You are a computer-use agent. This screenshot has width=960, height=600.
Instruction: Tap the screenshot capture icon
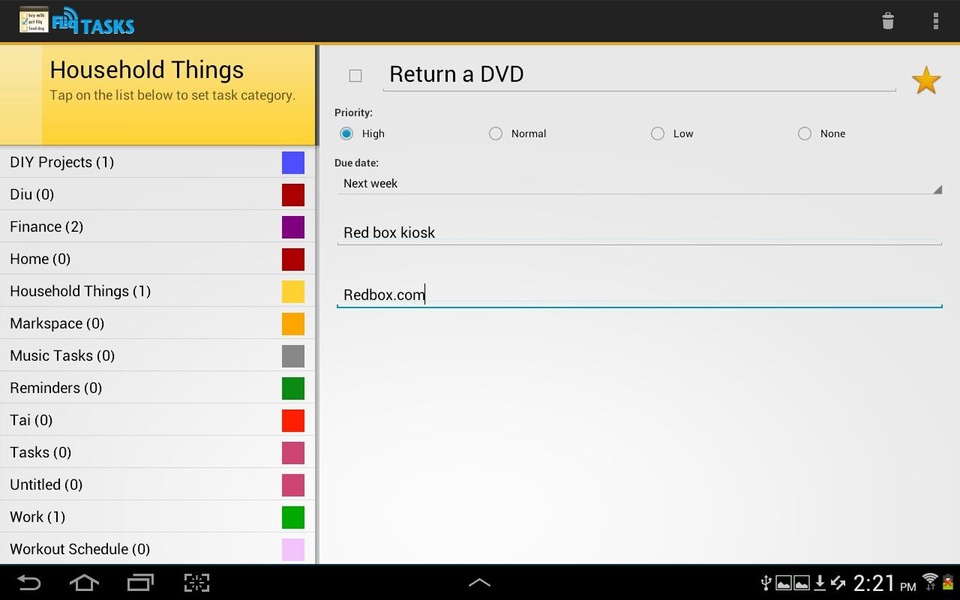click(x=197, y=582)
